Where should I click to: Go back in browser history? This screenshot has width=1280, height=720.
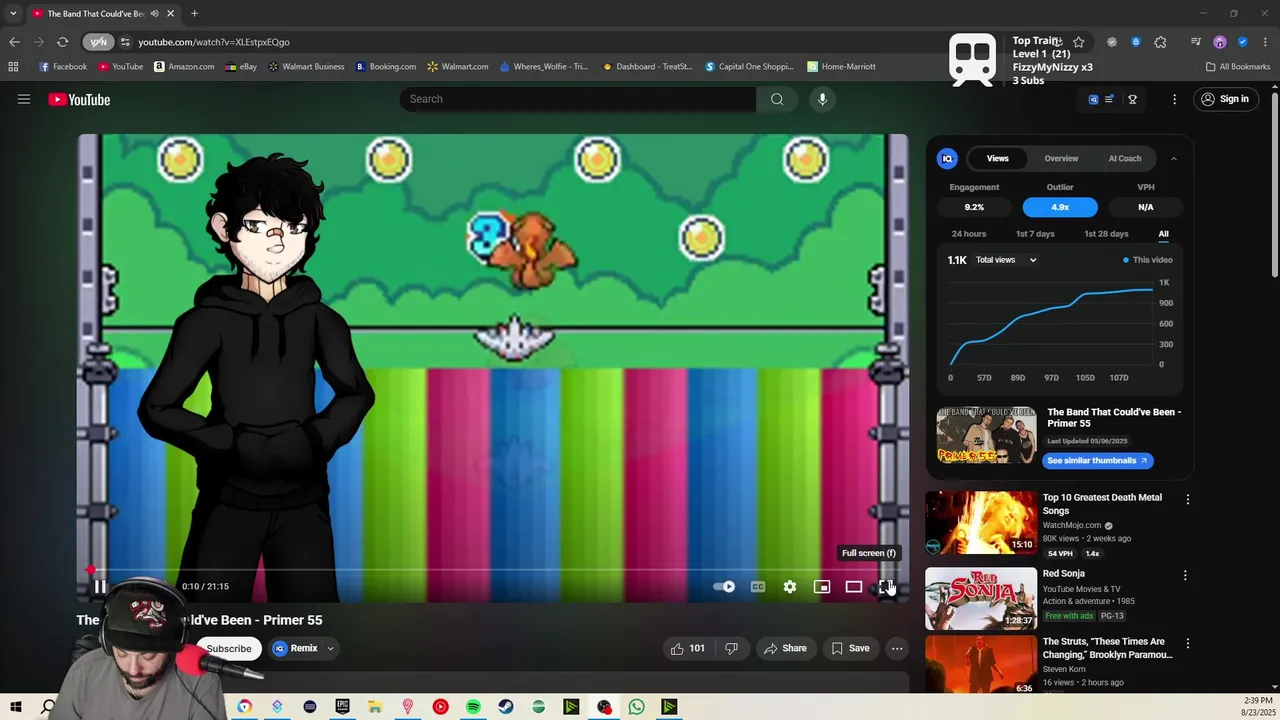14,42
